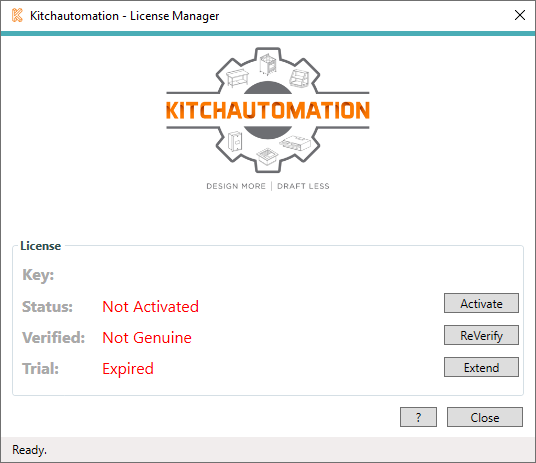This screenshot has width=536, height=463.
Task: Click the Activate button
Action: [481, 303]
